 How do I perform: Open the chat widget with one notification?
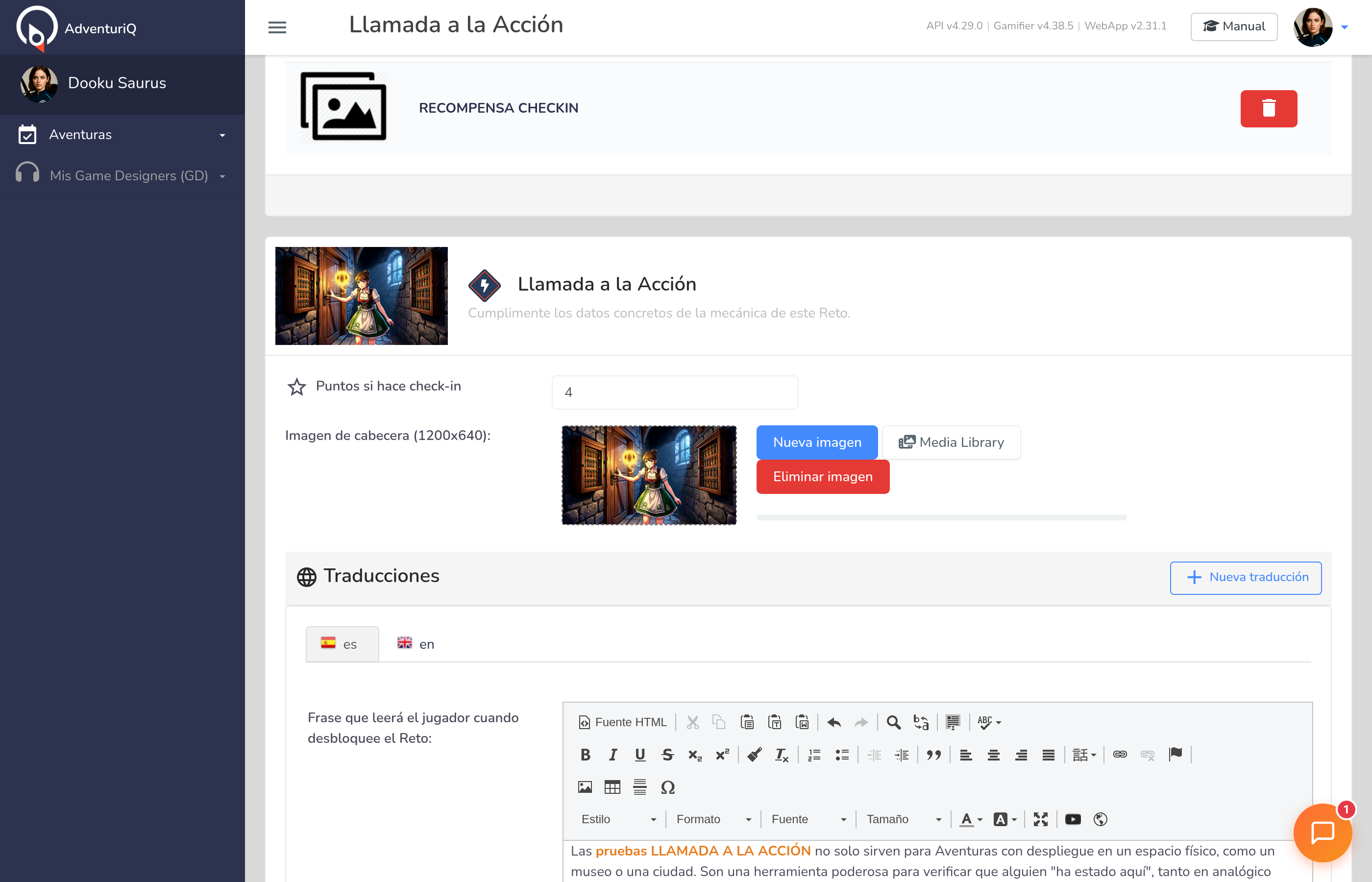point(1323,833)
